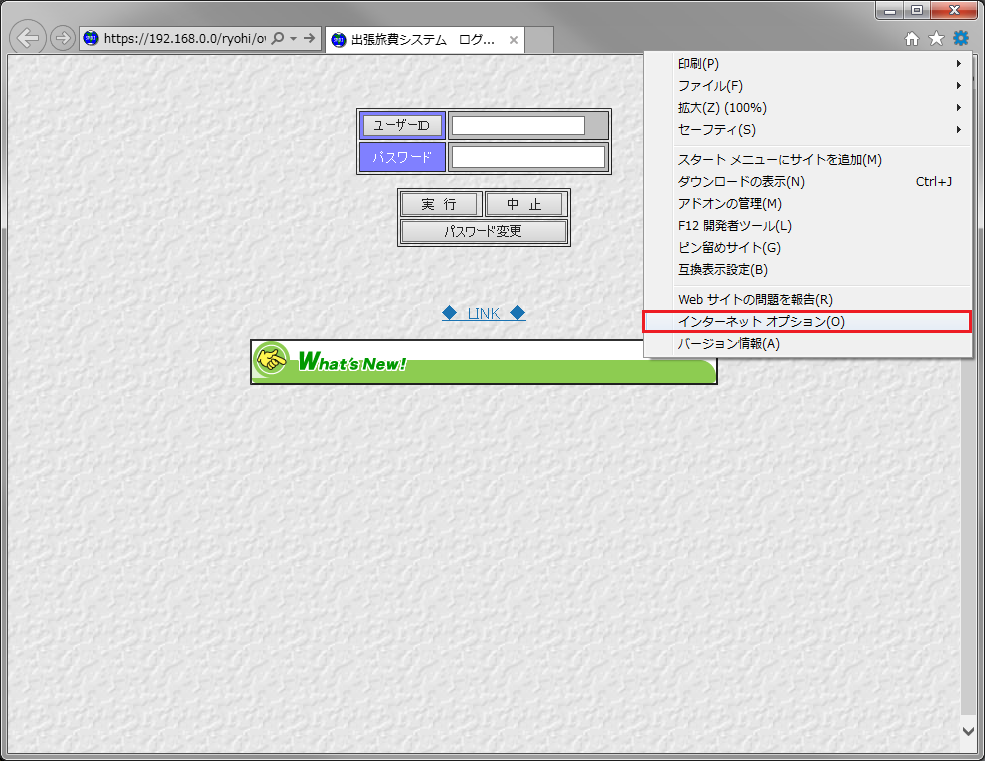Click the Home icon

[x=912, y=39]
